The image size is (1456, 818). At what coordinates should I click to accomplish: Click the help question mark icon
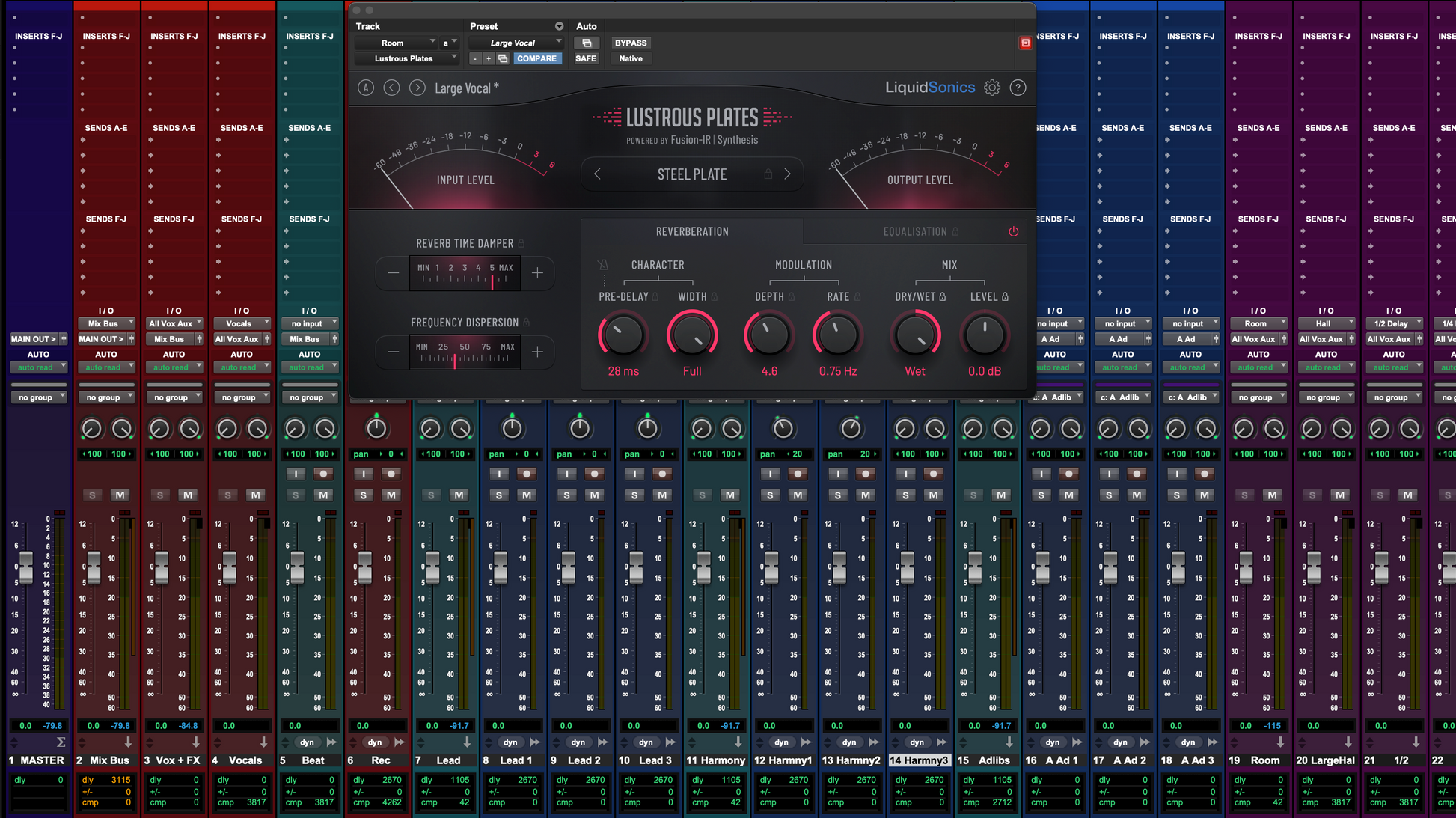tap(1018, 88)
